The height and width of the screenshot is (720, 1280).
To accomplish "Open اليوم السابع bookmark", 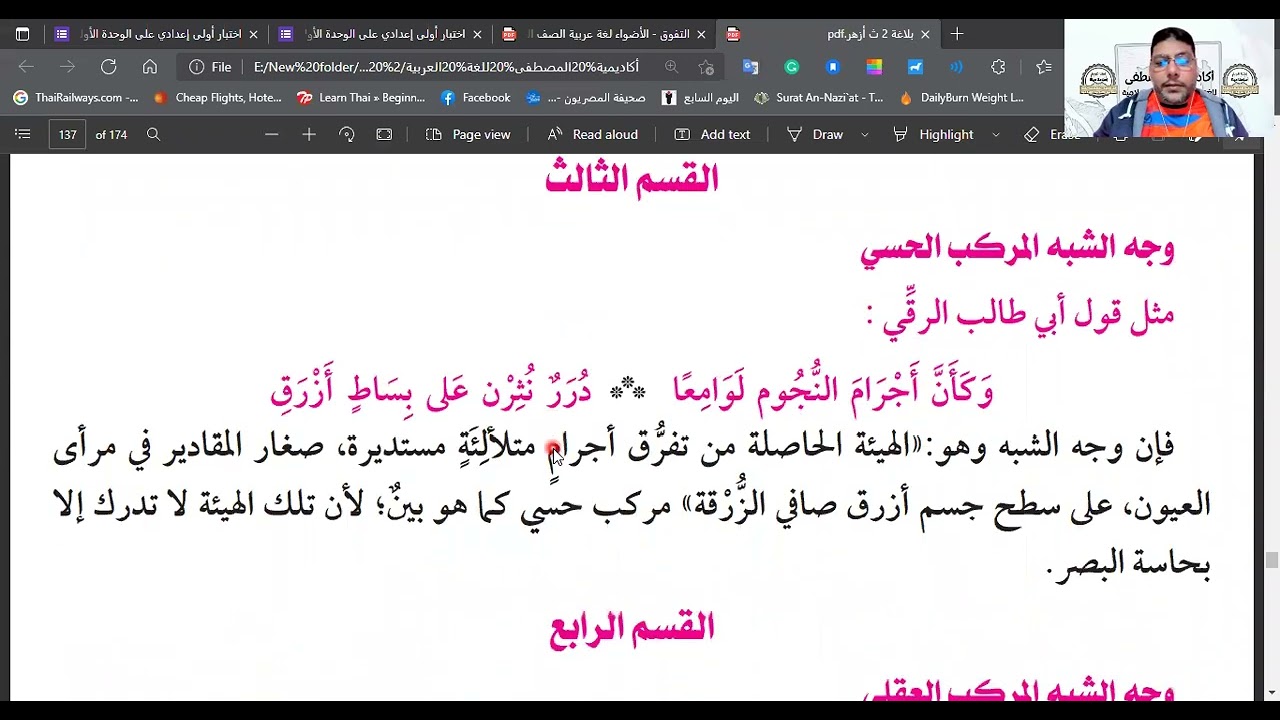I will pyautogui.click(x=700, y=98).
